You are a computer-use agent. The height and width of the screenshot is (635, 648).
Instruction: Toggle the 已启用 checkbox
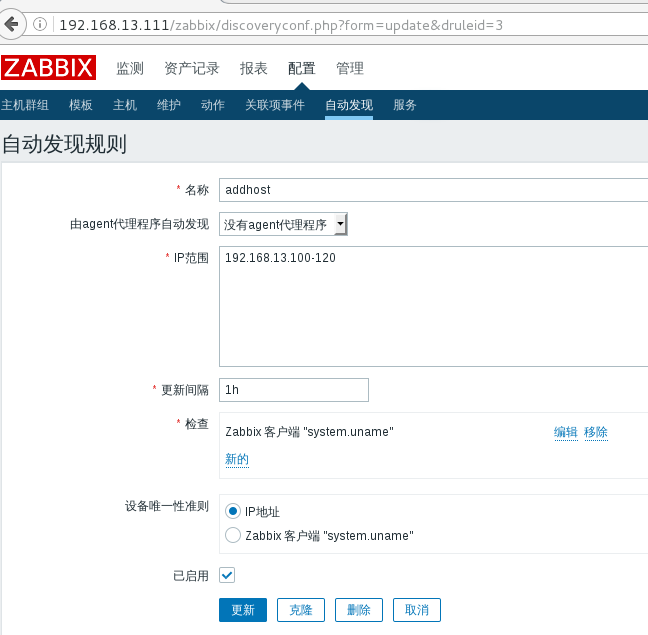227,575
